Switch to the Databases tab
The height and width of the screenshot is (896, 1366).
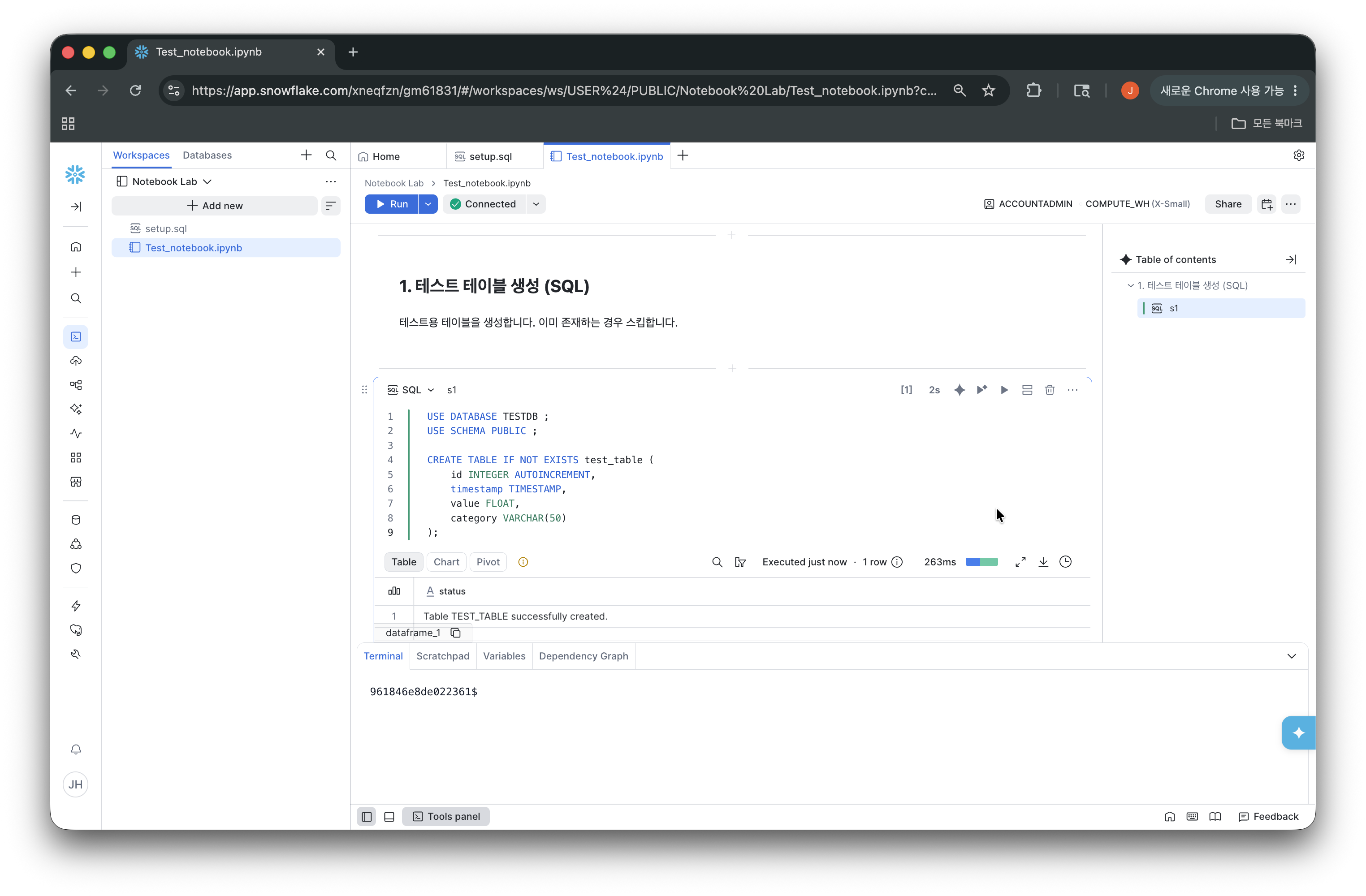(207, 155)
